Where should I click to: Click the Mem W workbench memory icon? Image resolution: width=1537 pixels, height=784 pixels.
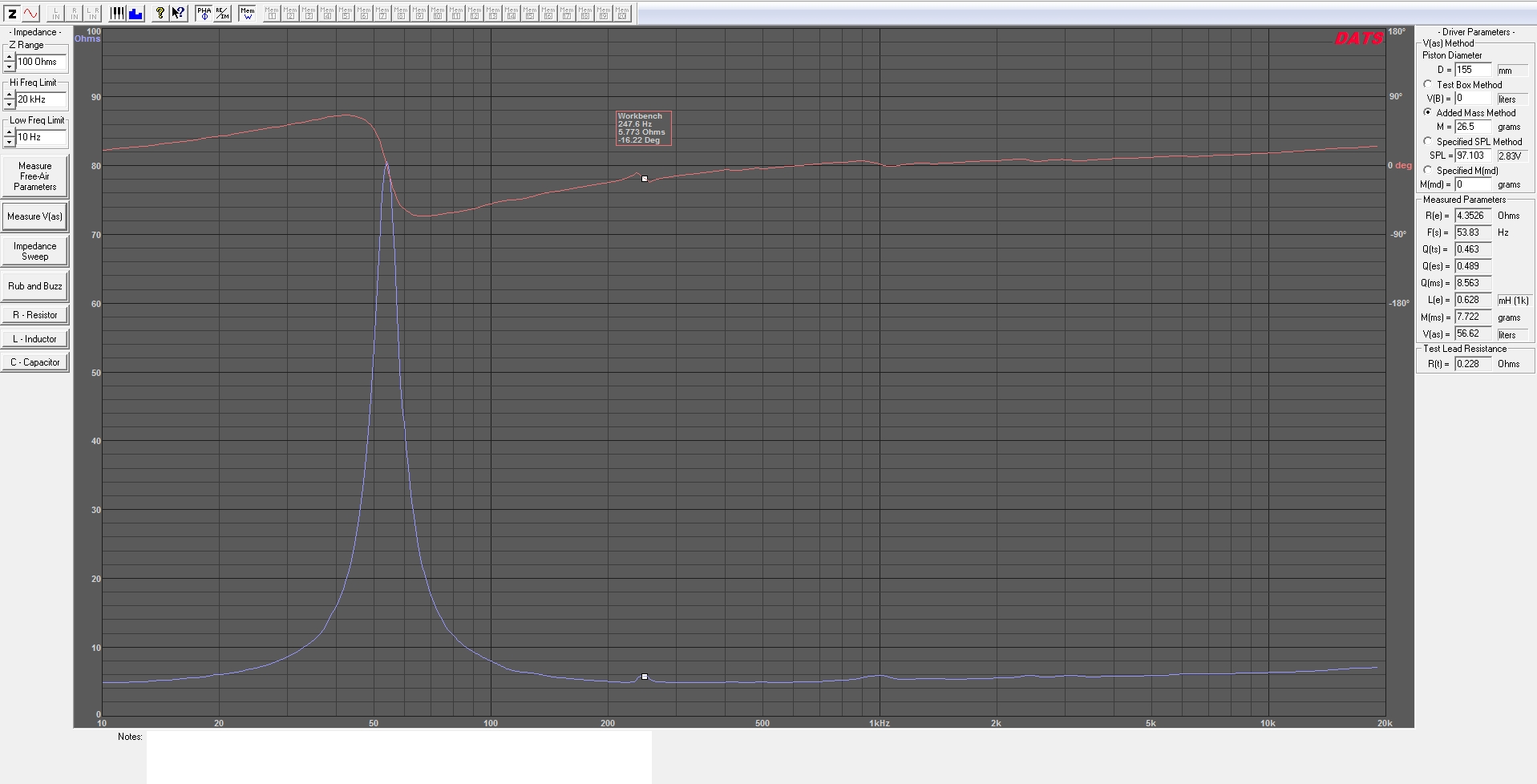point(247,13)
